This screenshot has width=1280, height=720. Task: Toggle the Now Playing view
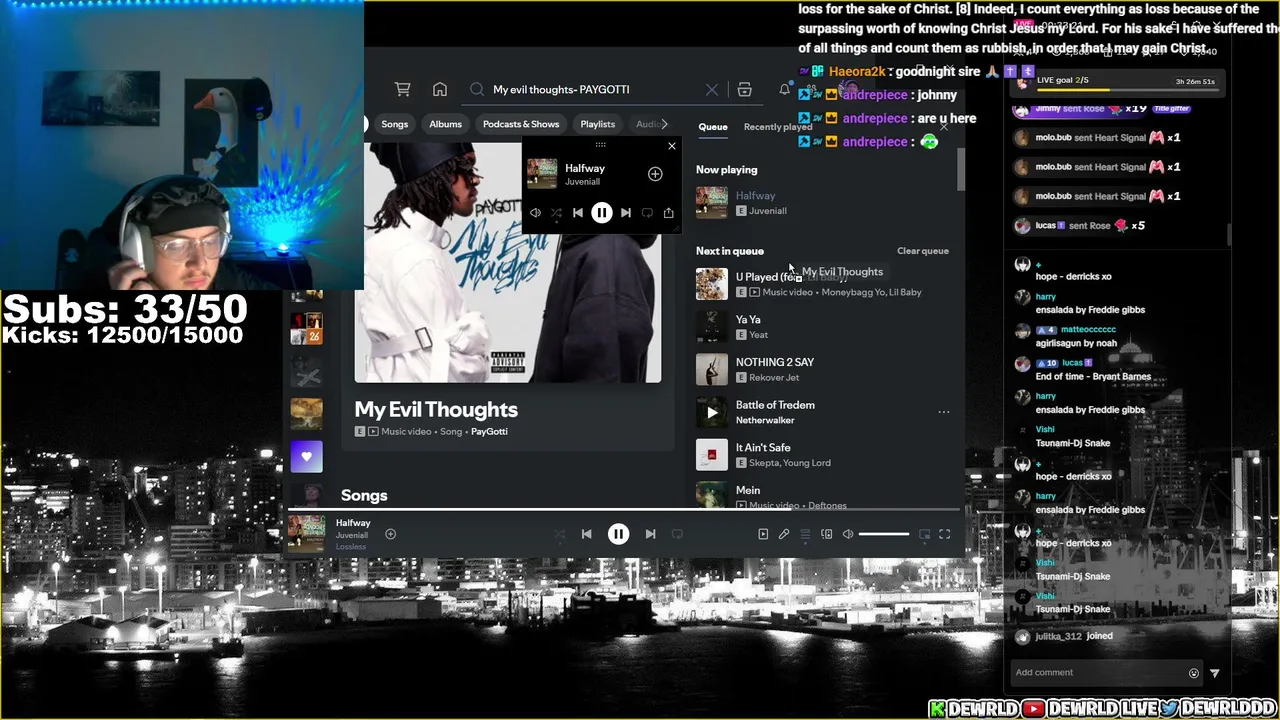pos(763,534)
